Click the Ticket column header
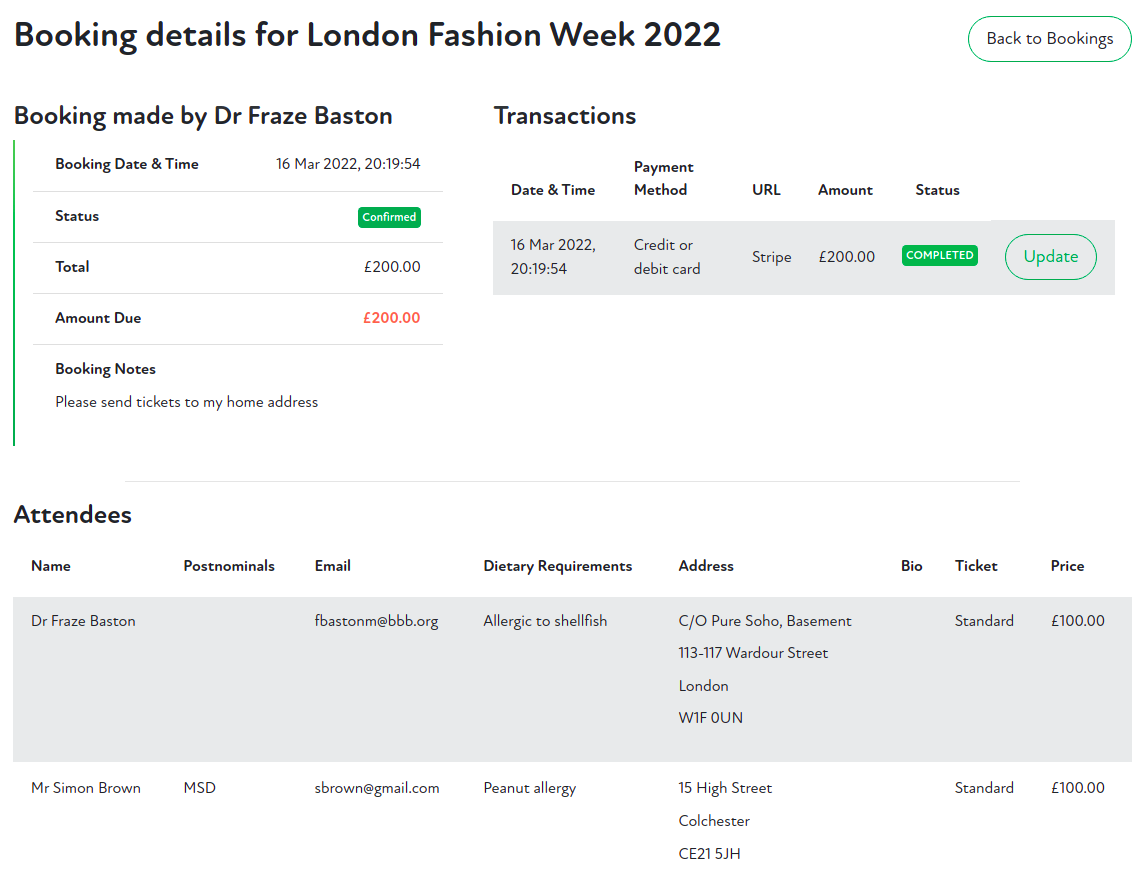 click(975, 566)
